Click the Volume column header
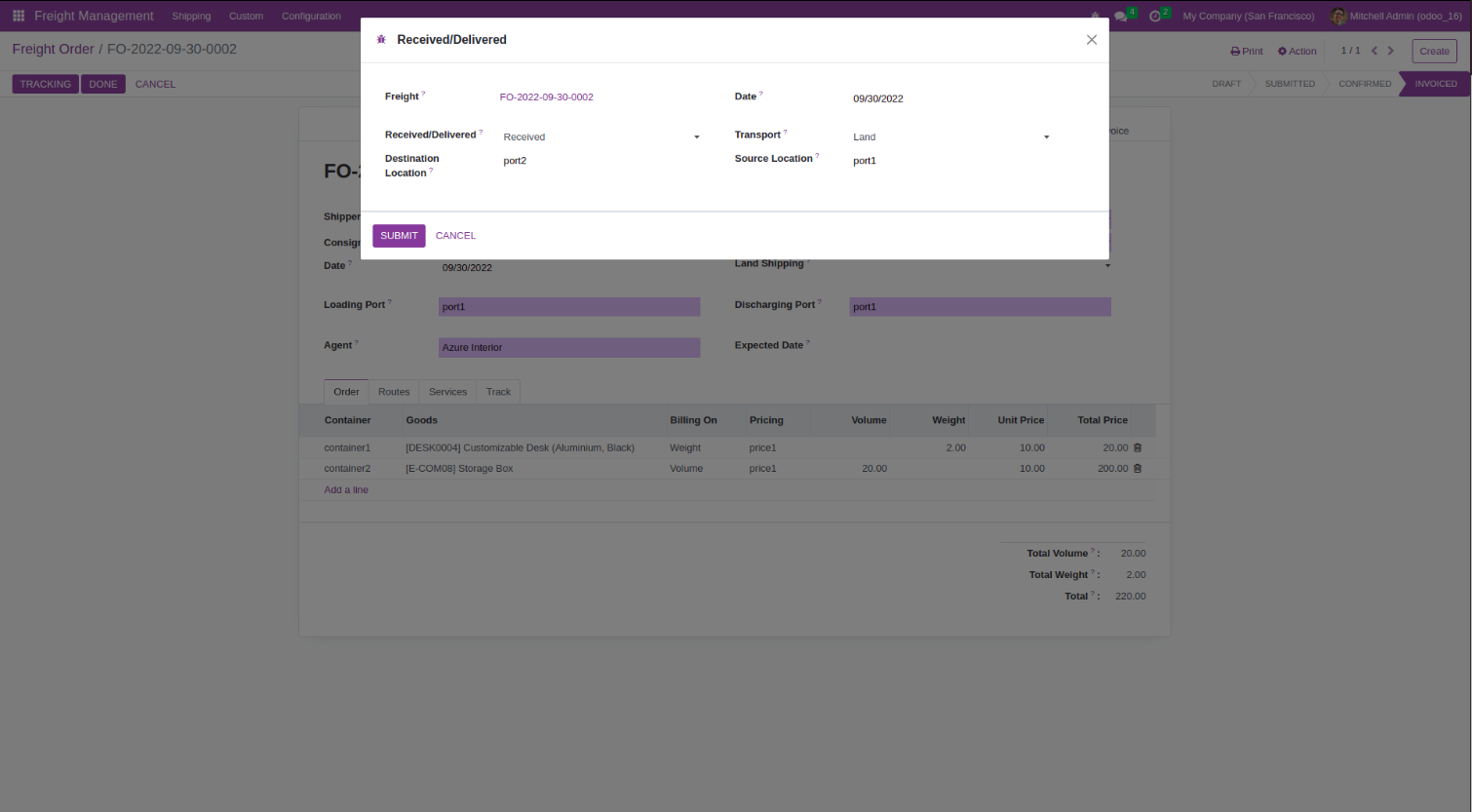The image size is (1472, 812). (x=869, y=420)
